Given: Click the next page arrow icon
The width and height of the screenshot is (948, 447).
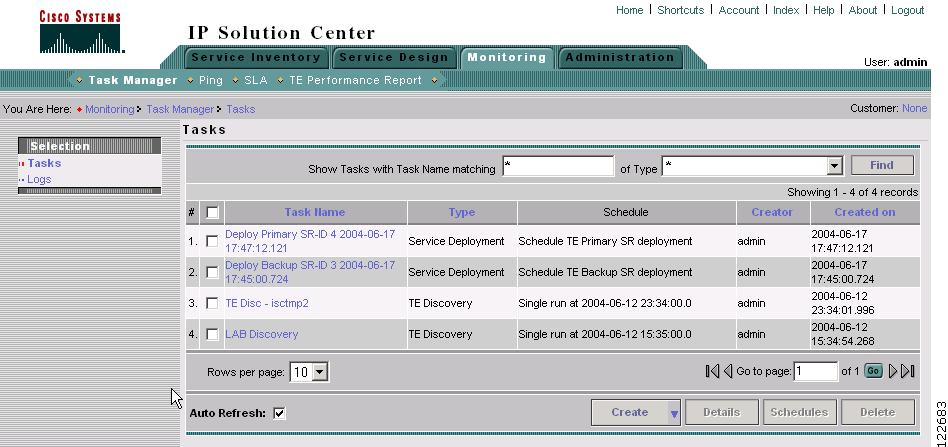Looking at the screenshot, I should (892, 371).
